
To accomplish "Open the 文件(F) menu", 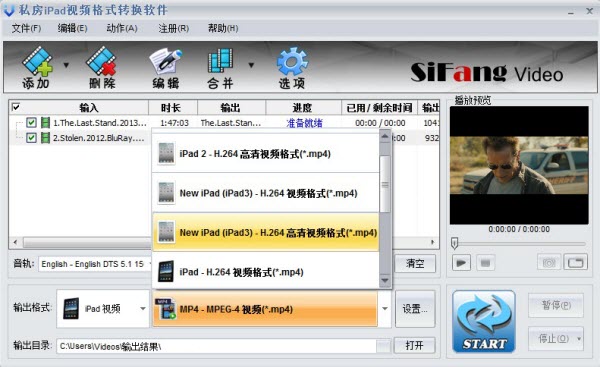I will click(26, 28).
